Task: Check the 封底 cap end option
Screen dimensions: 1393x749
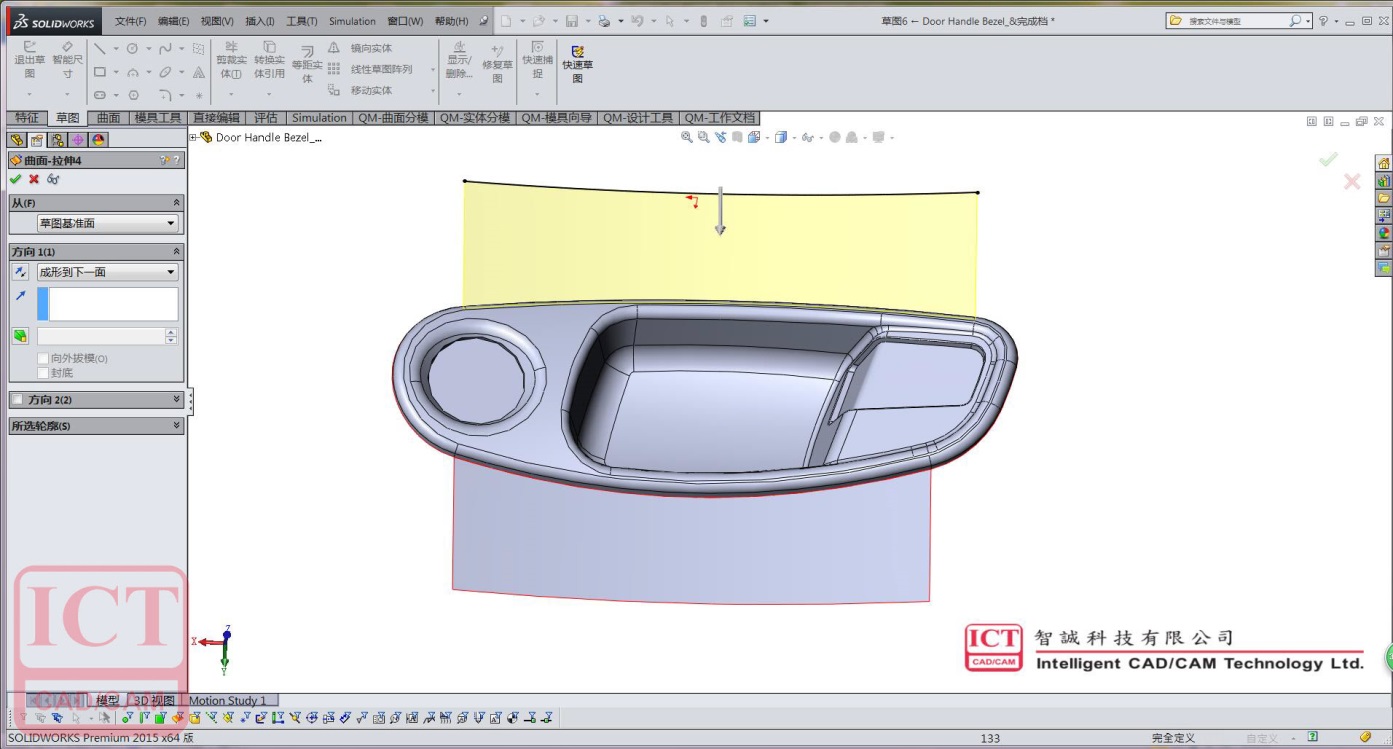Action: (x=43, y=373)
